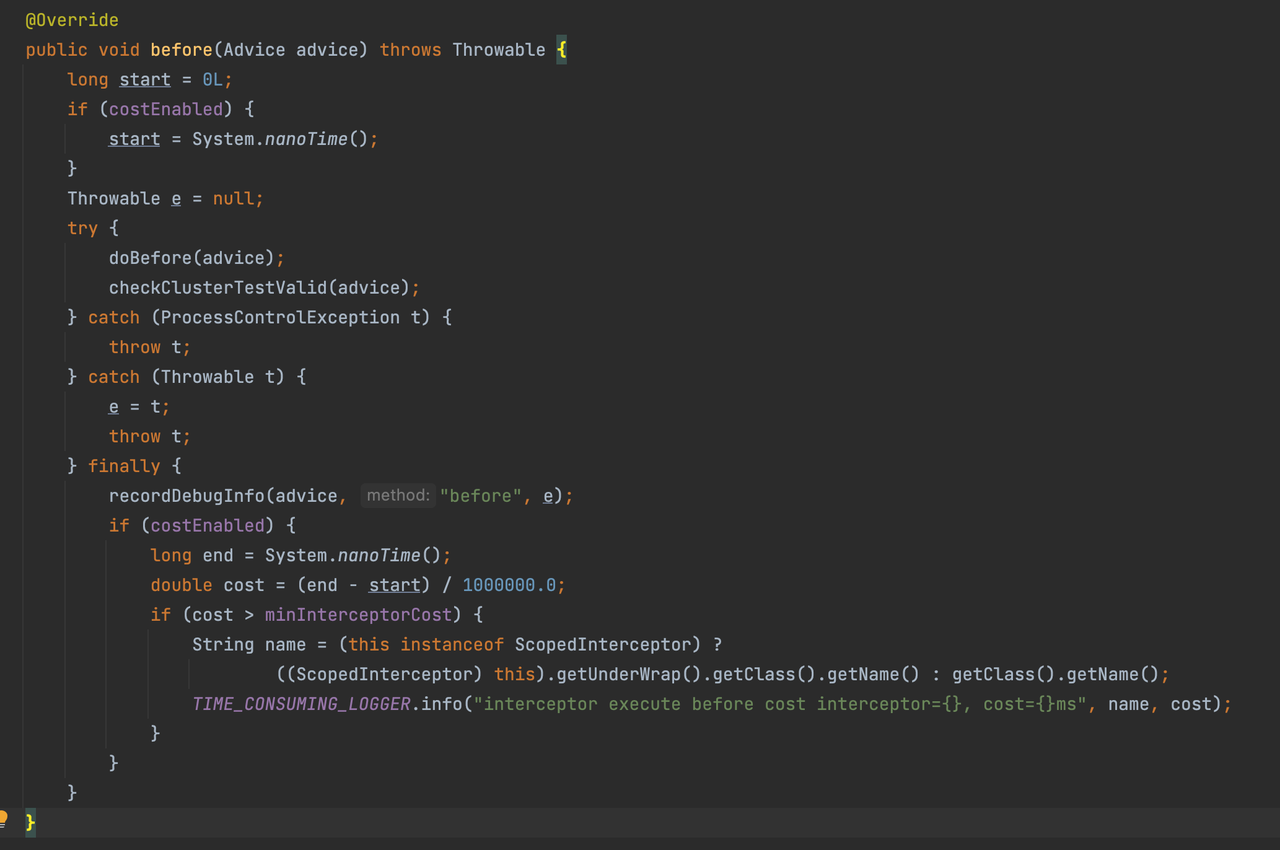Click the 'throws' keyword
Viewport: 1280px width, 850px height.
(410, 50)
